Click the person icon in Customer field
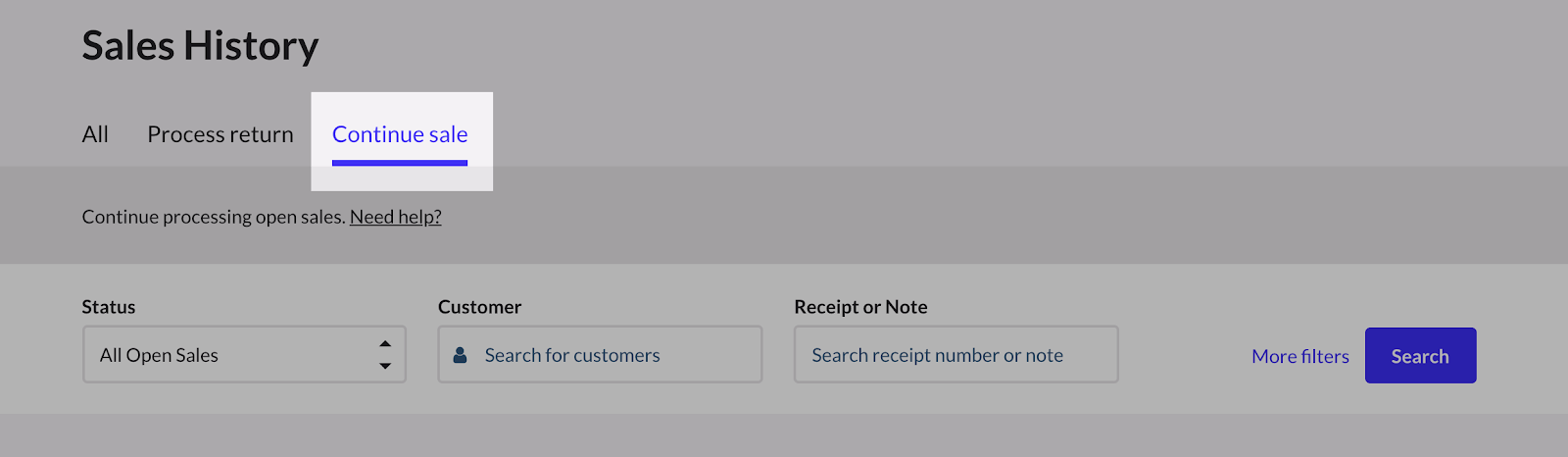This screenshot has height=457, width=1568. (460, 355)
